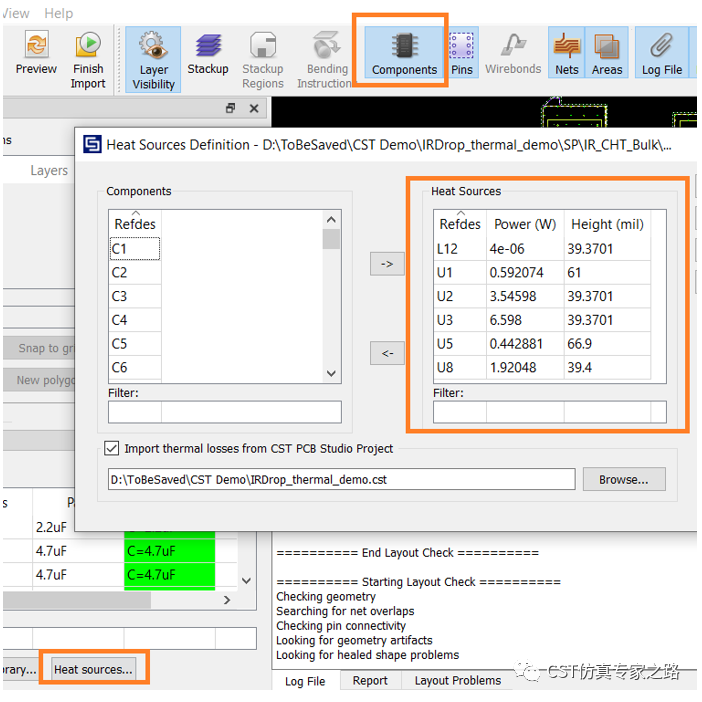
Task: Sort Heat Sources by Refdes header
Action: 460,223
